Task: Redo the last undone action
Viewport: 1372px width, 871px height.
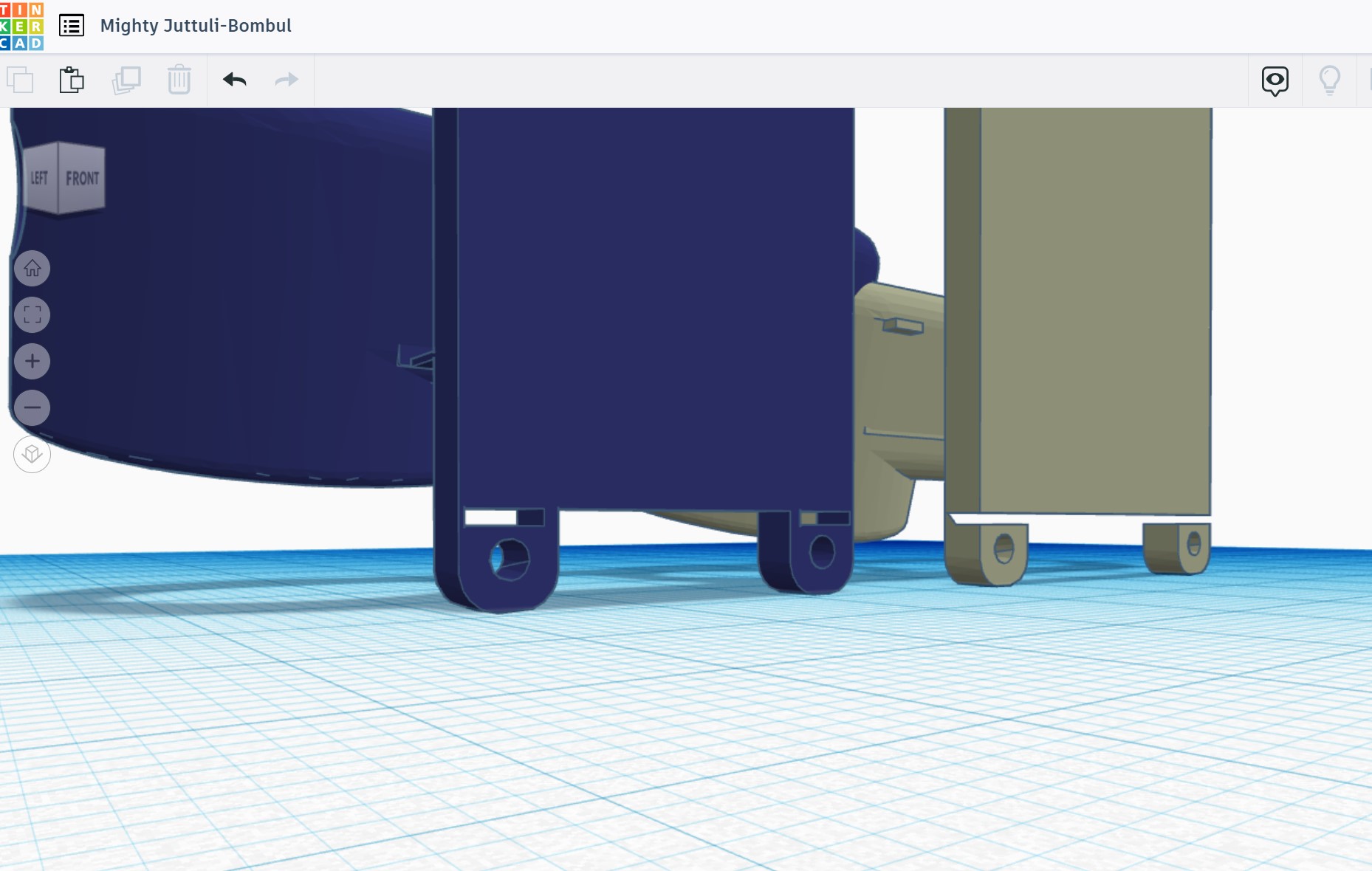Action: tap(287, 80)
